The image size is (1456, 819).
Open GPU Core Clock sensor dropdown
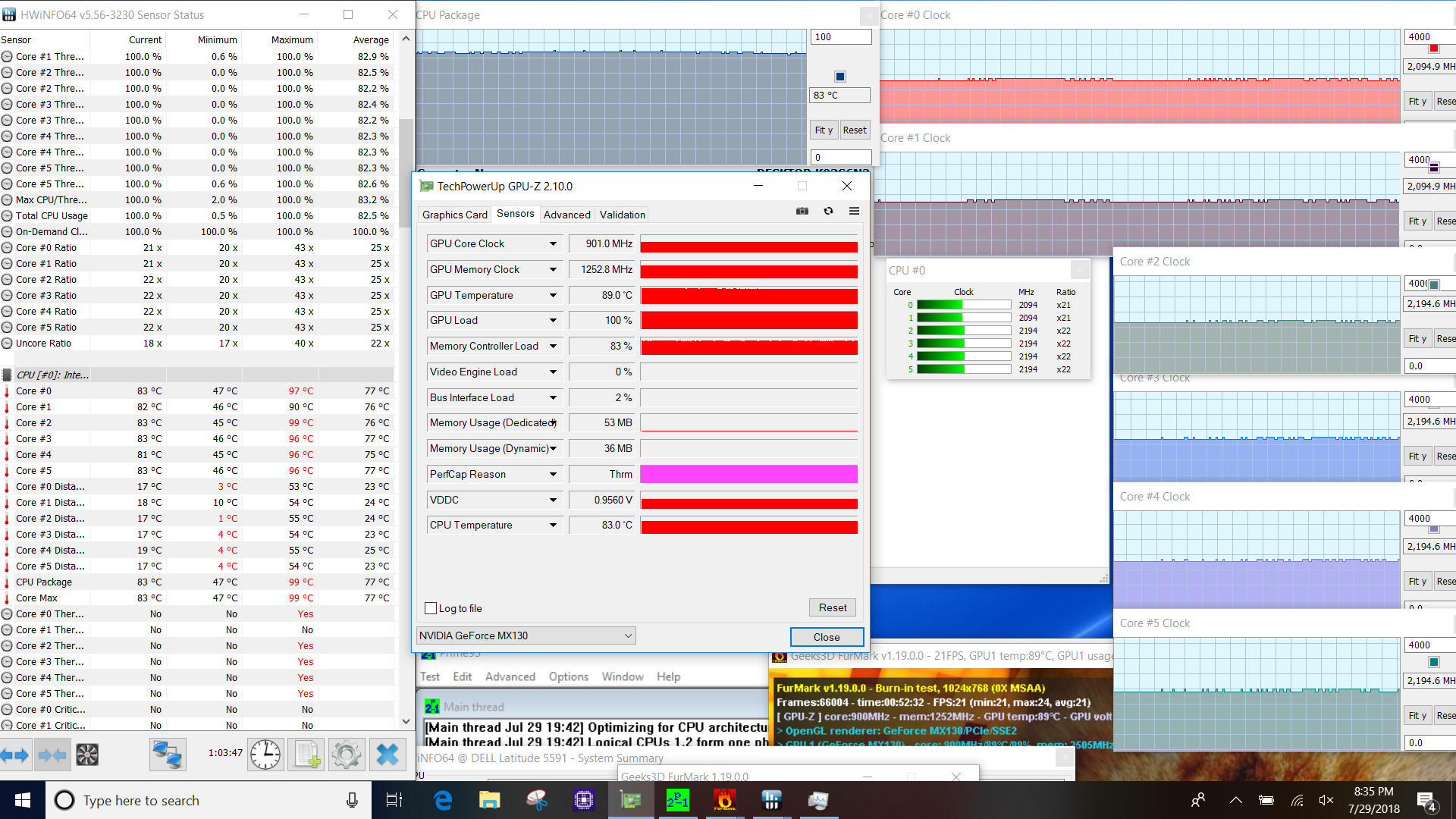(x=553, y=244)
